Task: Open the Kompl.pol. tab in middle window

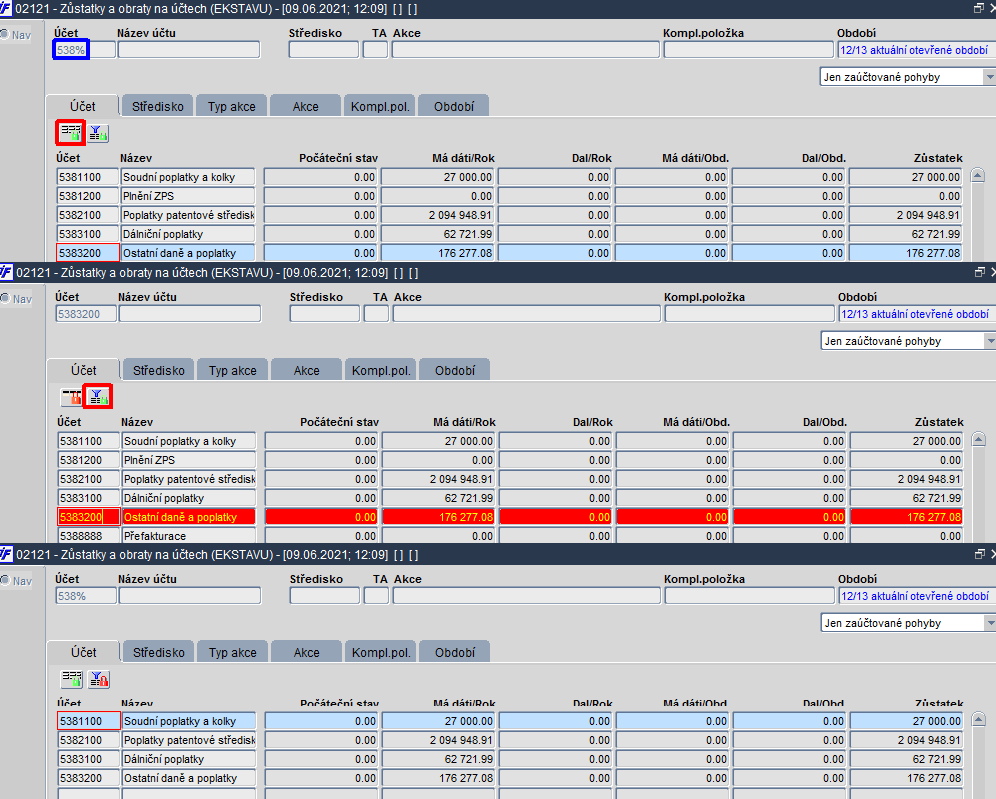Action: point(380,370)
